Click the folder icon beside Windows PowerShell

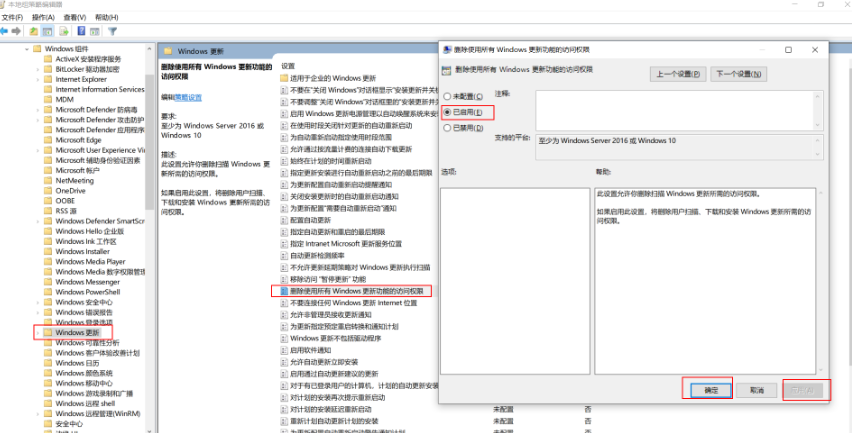[x=48, y=292]
